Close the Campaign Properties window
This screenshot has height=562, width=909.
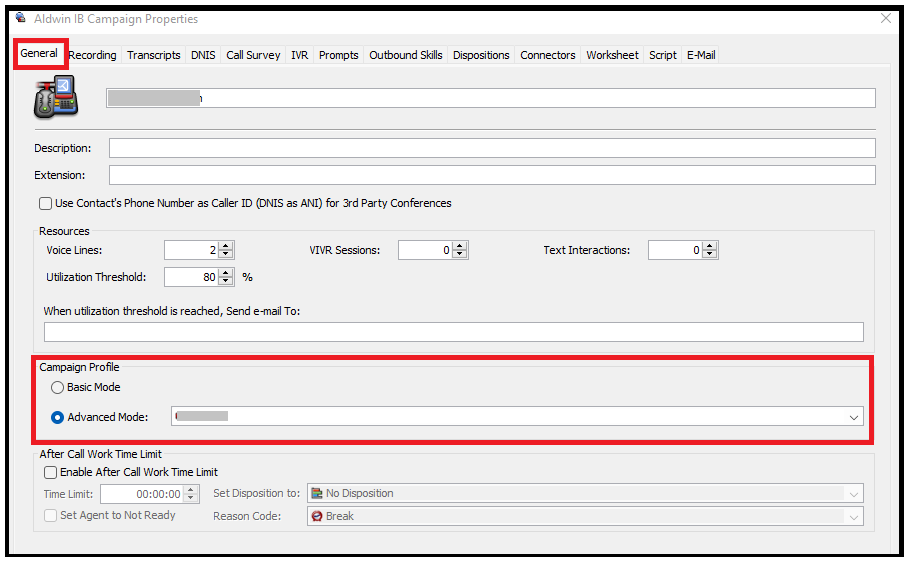886,19
